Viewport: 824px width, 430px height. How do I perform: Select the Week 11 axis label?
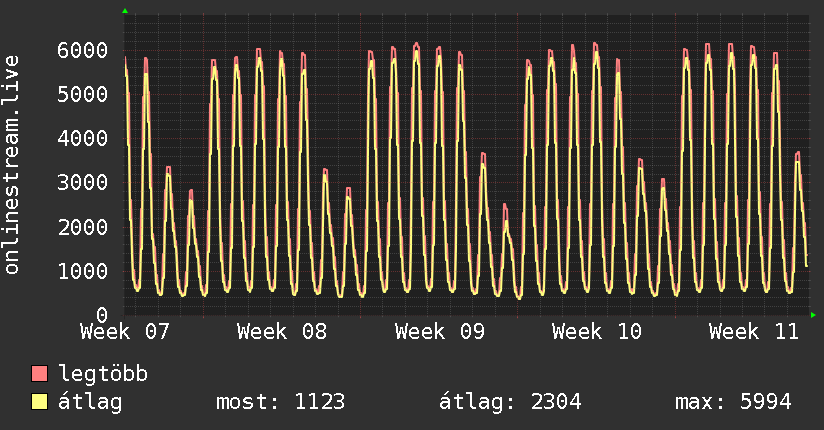753,332
